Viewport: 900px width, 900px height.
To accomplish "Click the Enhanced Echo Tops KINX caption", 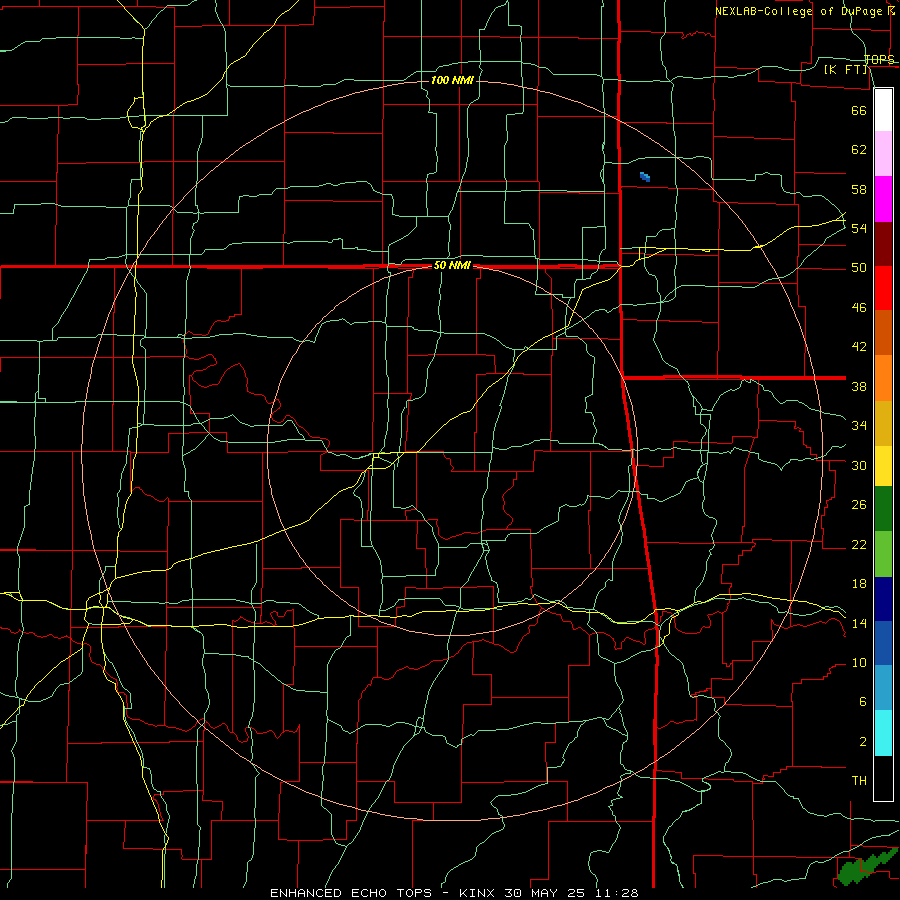I will pyautogui.click(x=454, y=893).
